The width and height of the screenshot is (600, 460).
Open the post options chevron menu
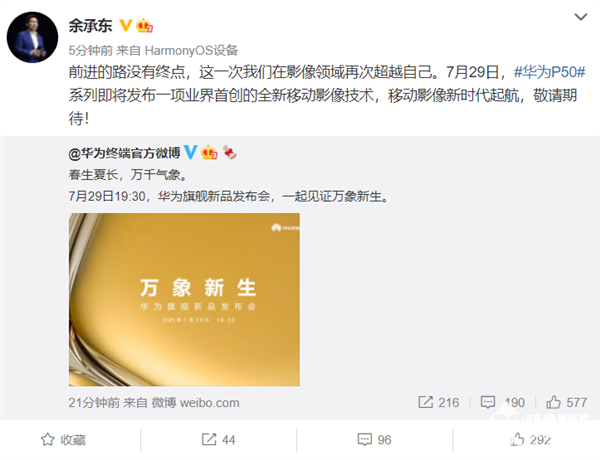(x=580, y=17)
